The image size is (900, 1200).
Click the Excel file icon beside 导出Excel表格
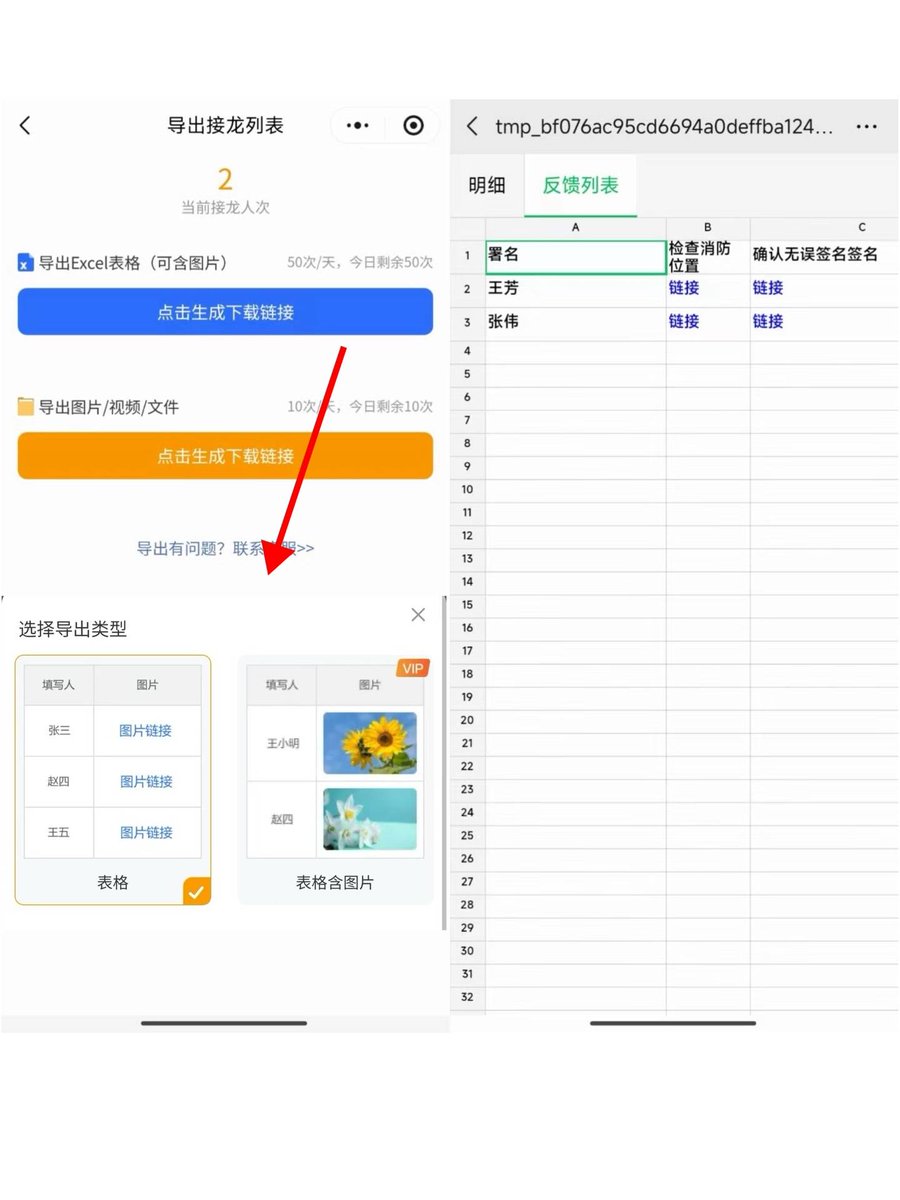[26, 263]
